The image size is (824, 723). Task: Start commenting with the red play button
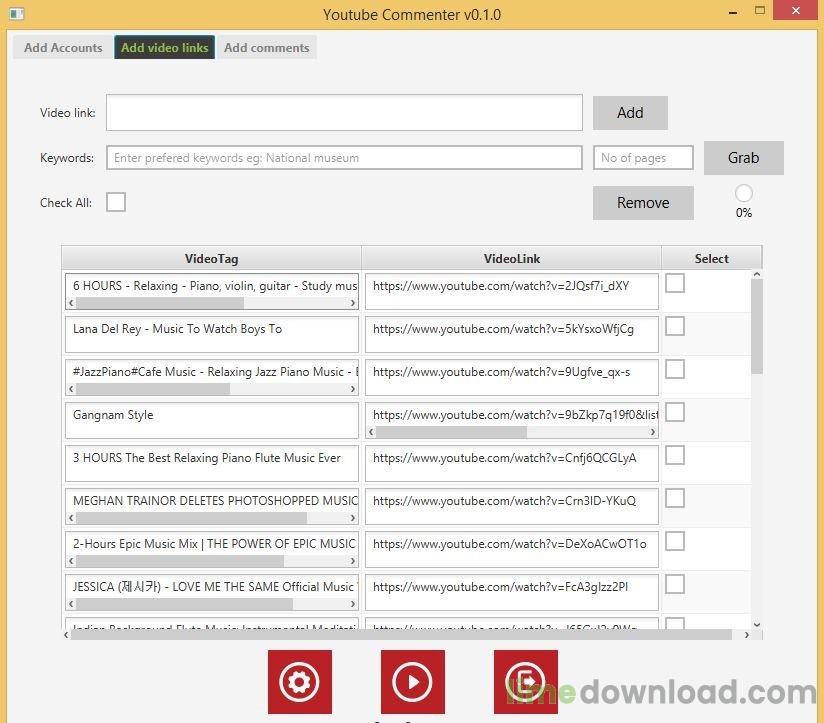click(x=413, y=681)
